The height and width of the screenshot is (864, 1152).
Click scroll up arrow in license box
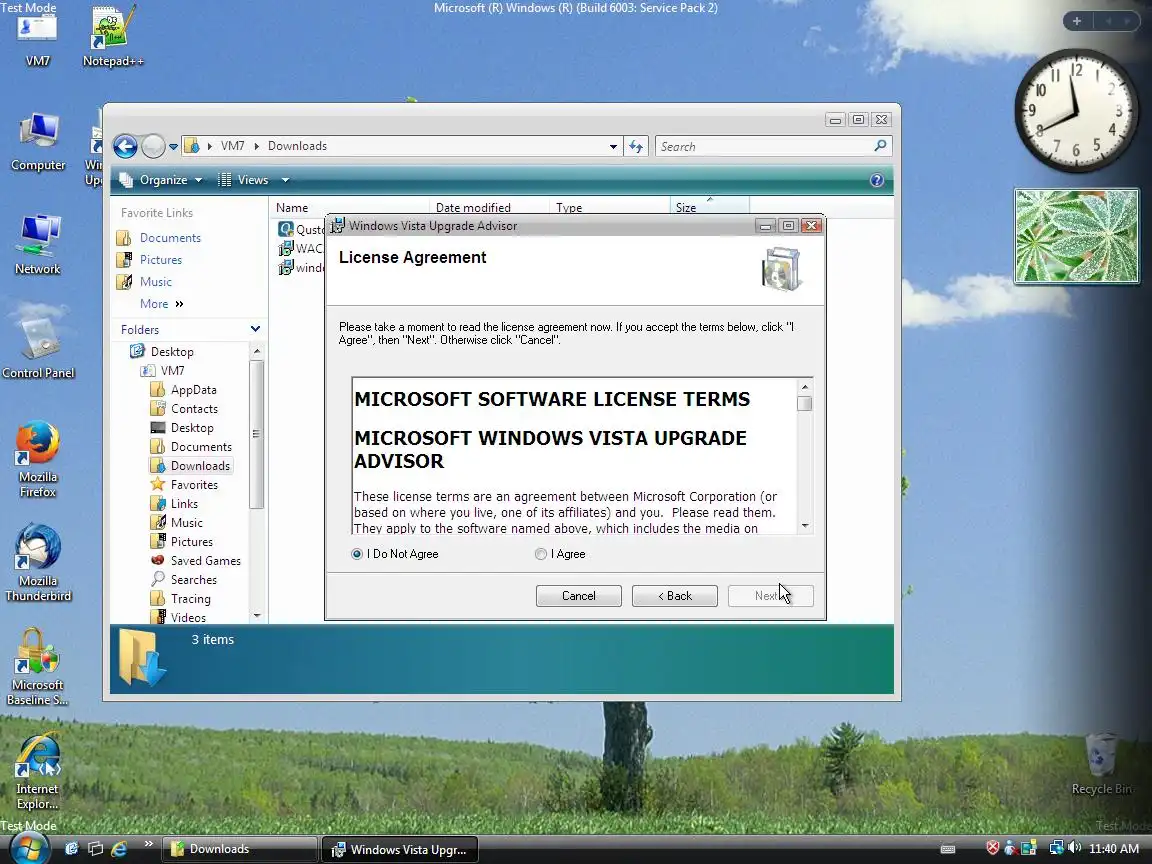805,387
